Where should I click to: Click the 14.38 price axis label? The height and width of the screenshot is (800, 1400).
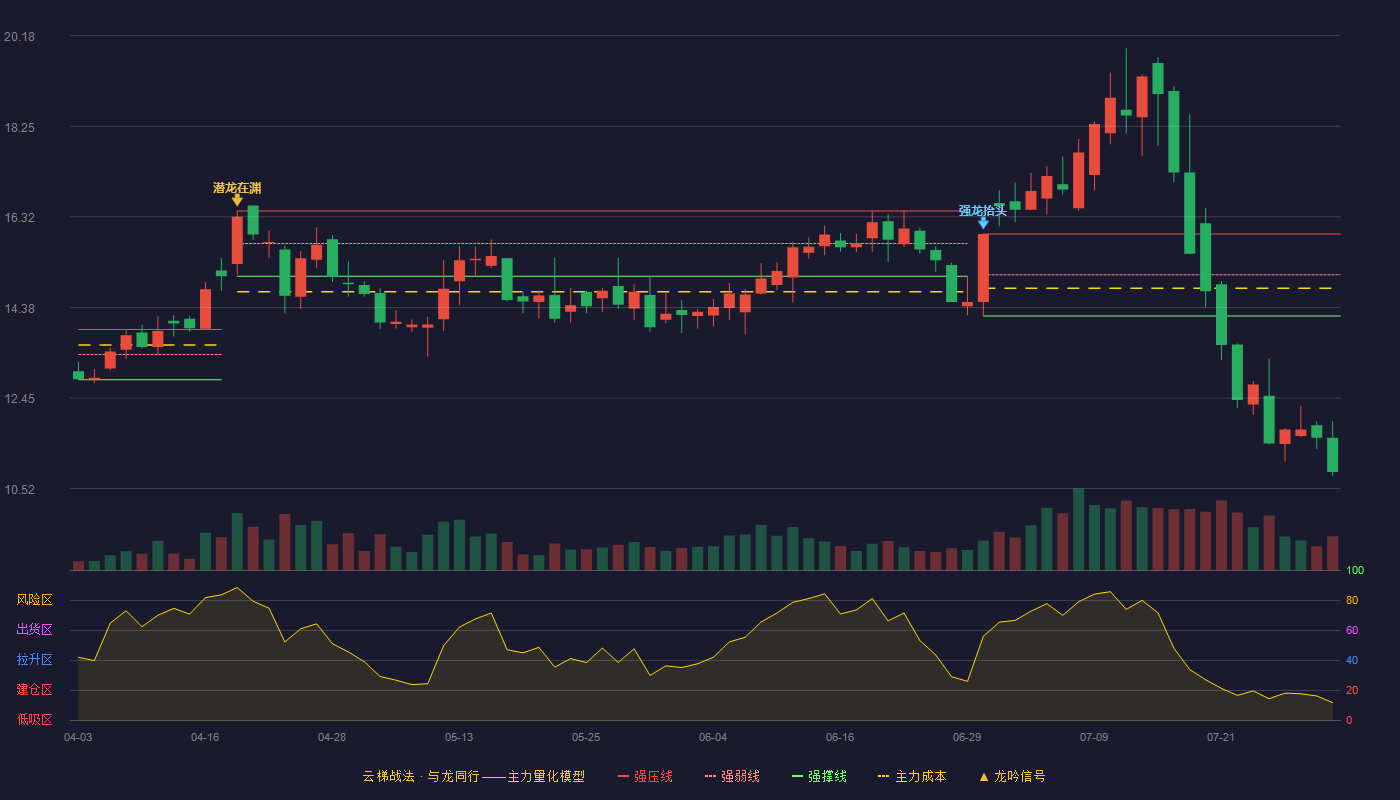[x=19, y=309]
